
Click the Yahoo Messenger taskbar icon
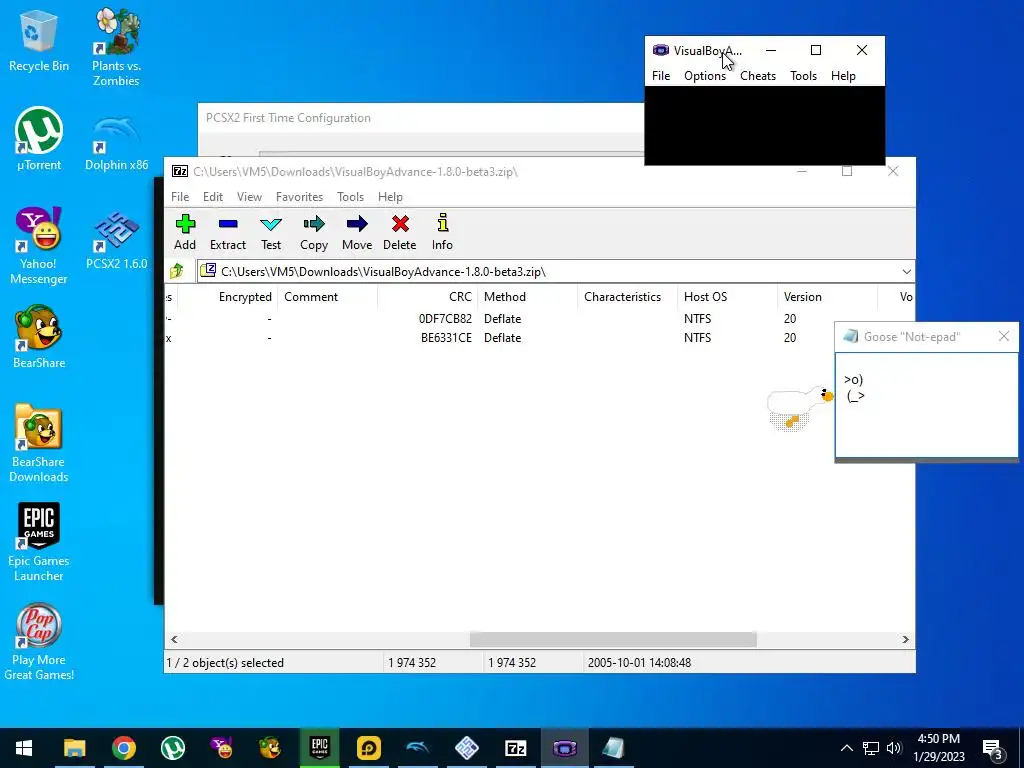pyautogui.click(x=221, y=748)
